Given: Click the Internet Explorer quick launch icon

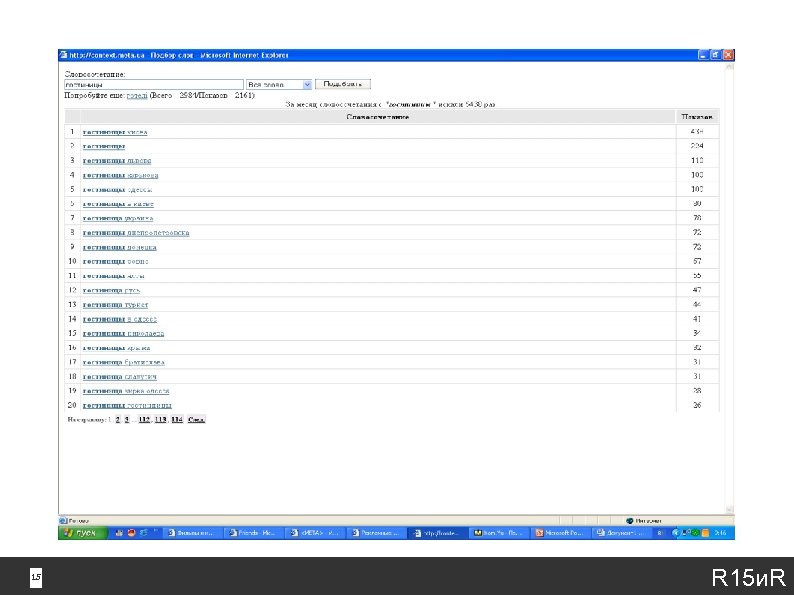Looking at the screenshot, I should pyautogui.click(x=144, y=533).
